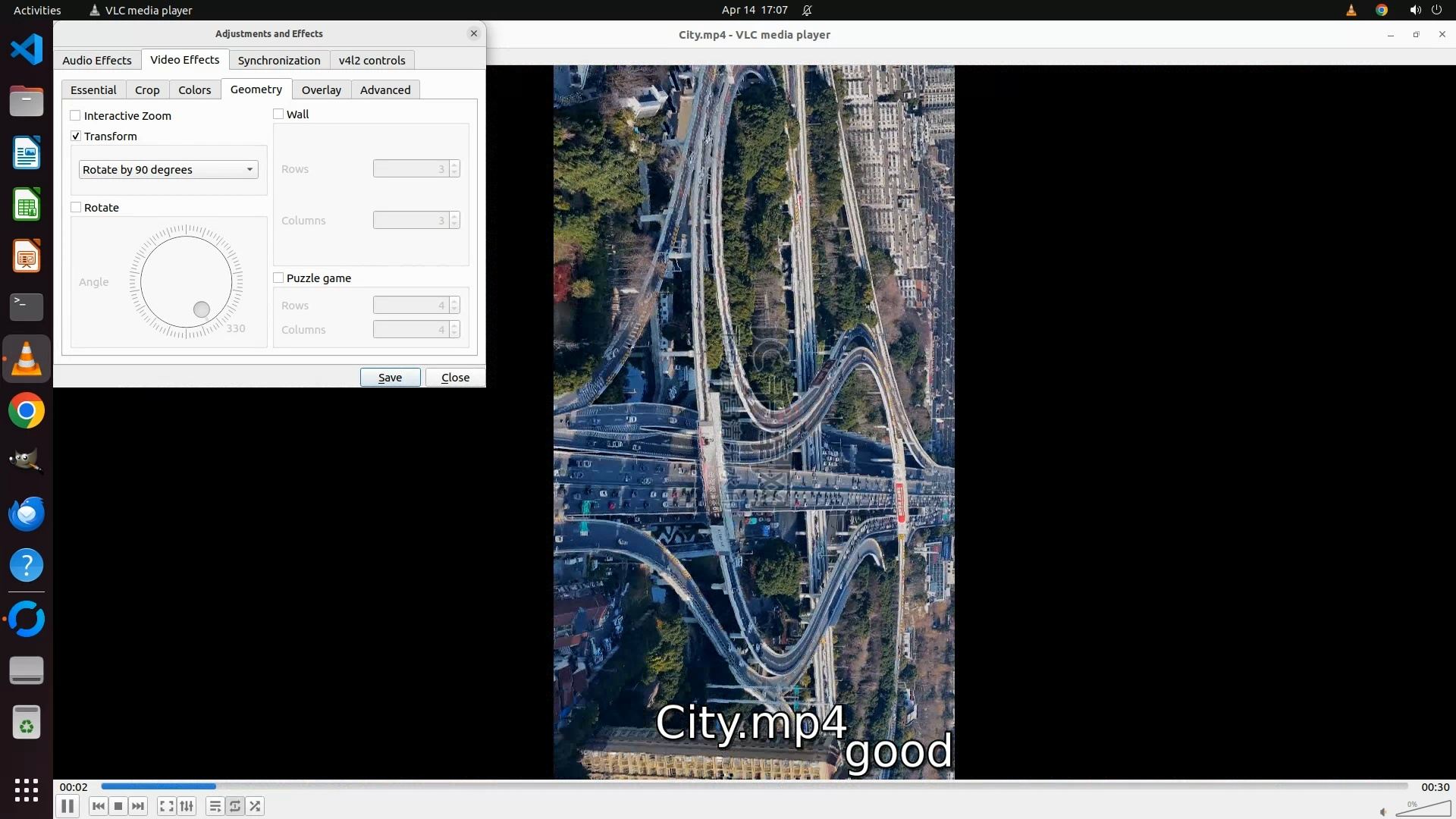This screenshot has height=819, width=1456.
Task: Toggle the playlist view
Action: point(215,806)
